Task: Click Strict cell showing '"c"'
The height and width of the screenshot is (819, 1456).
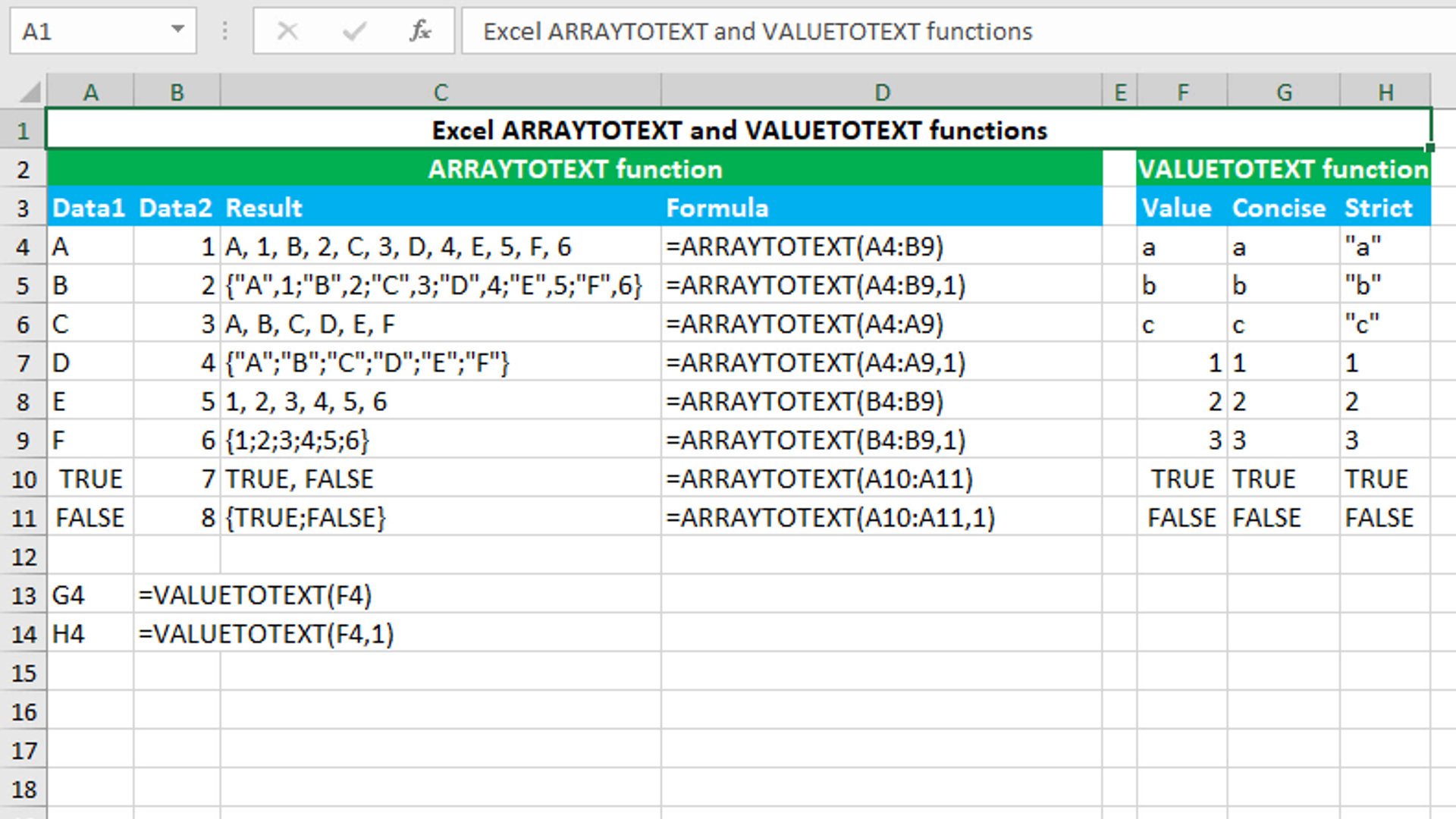Action: click(1385, 324)
